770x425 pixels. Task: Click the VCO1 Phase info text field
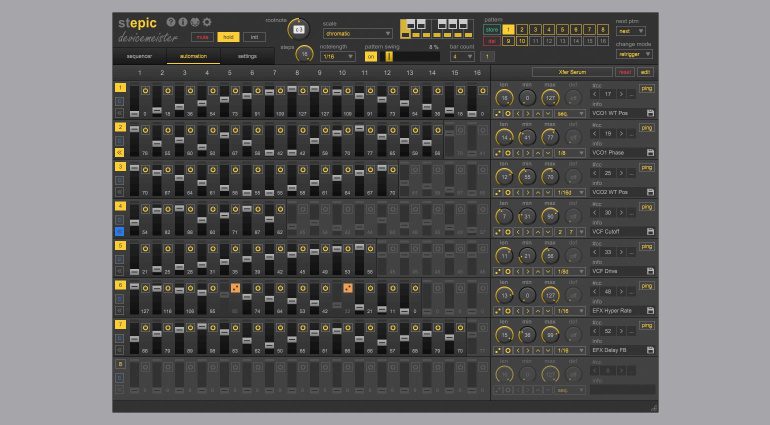click(618, 153)
